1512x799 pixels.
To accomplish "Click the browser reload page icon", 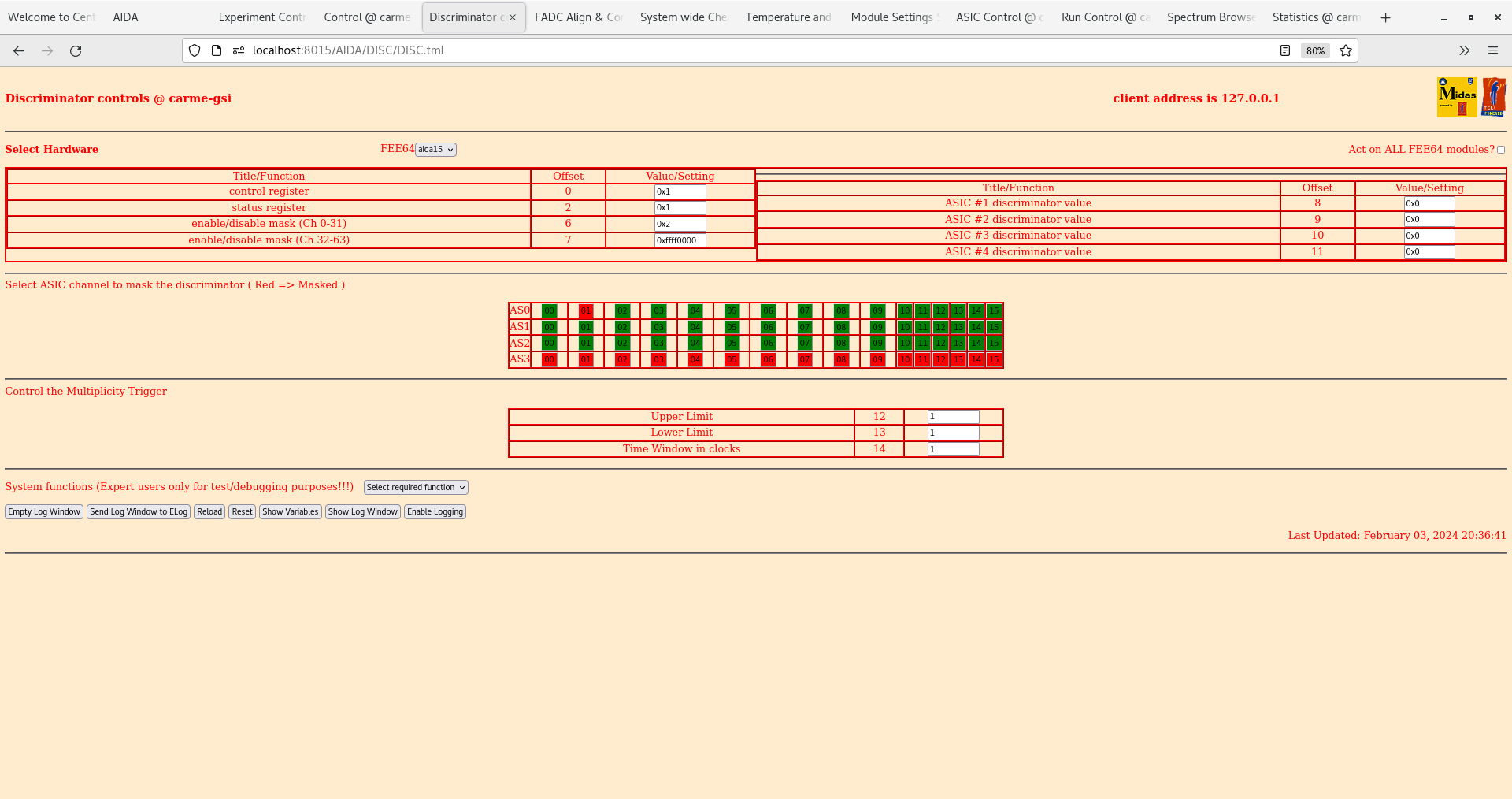I will tap(76, 50).
